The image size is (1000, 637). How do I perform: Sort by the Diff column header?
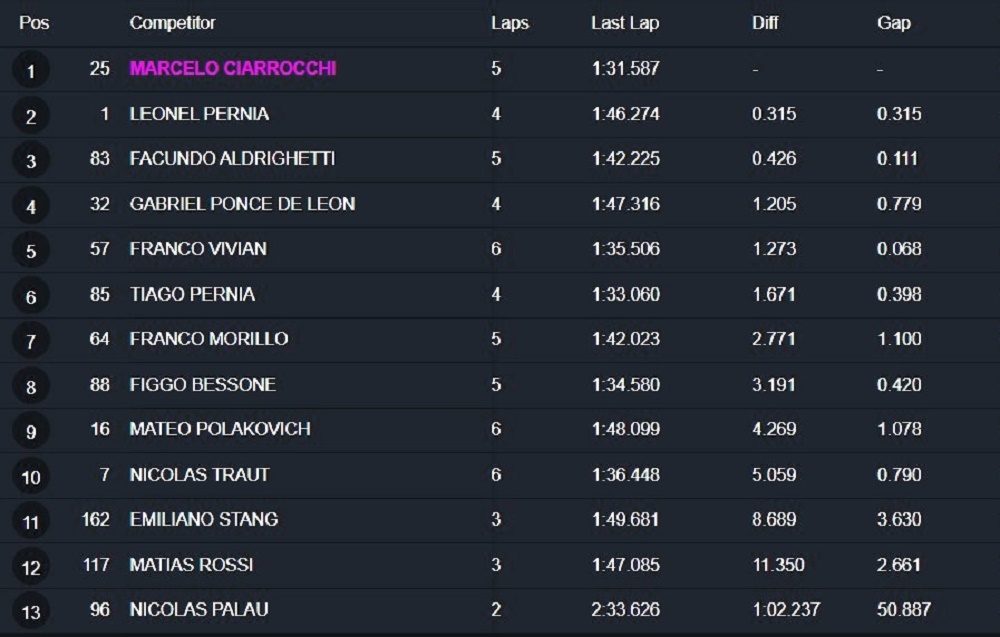point(765,23)
